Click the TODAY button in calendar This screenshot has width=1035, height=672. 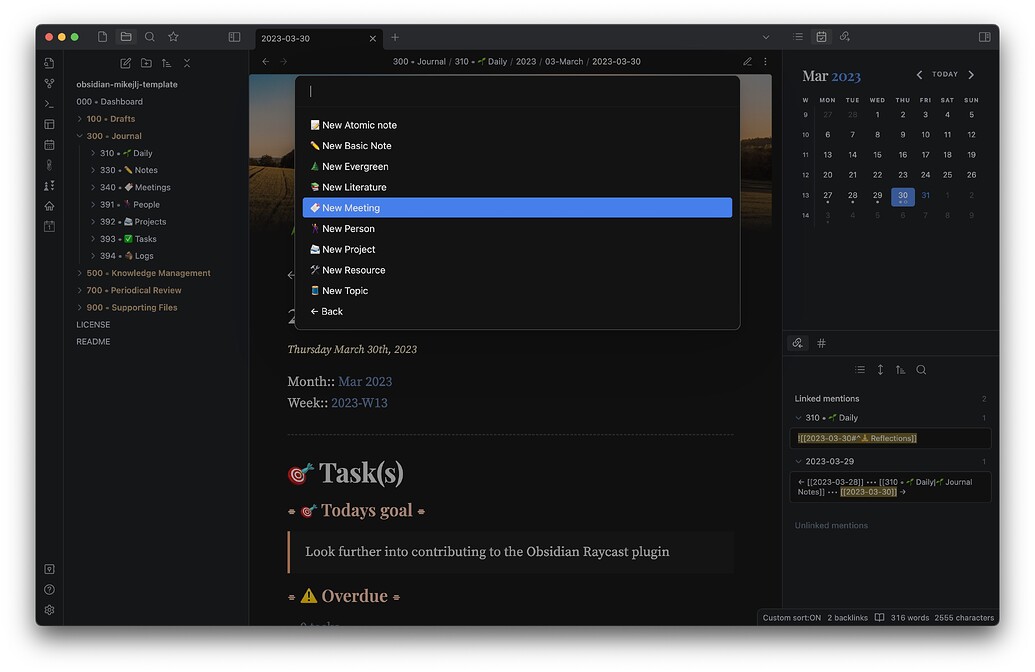[944, 75]
